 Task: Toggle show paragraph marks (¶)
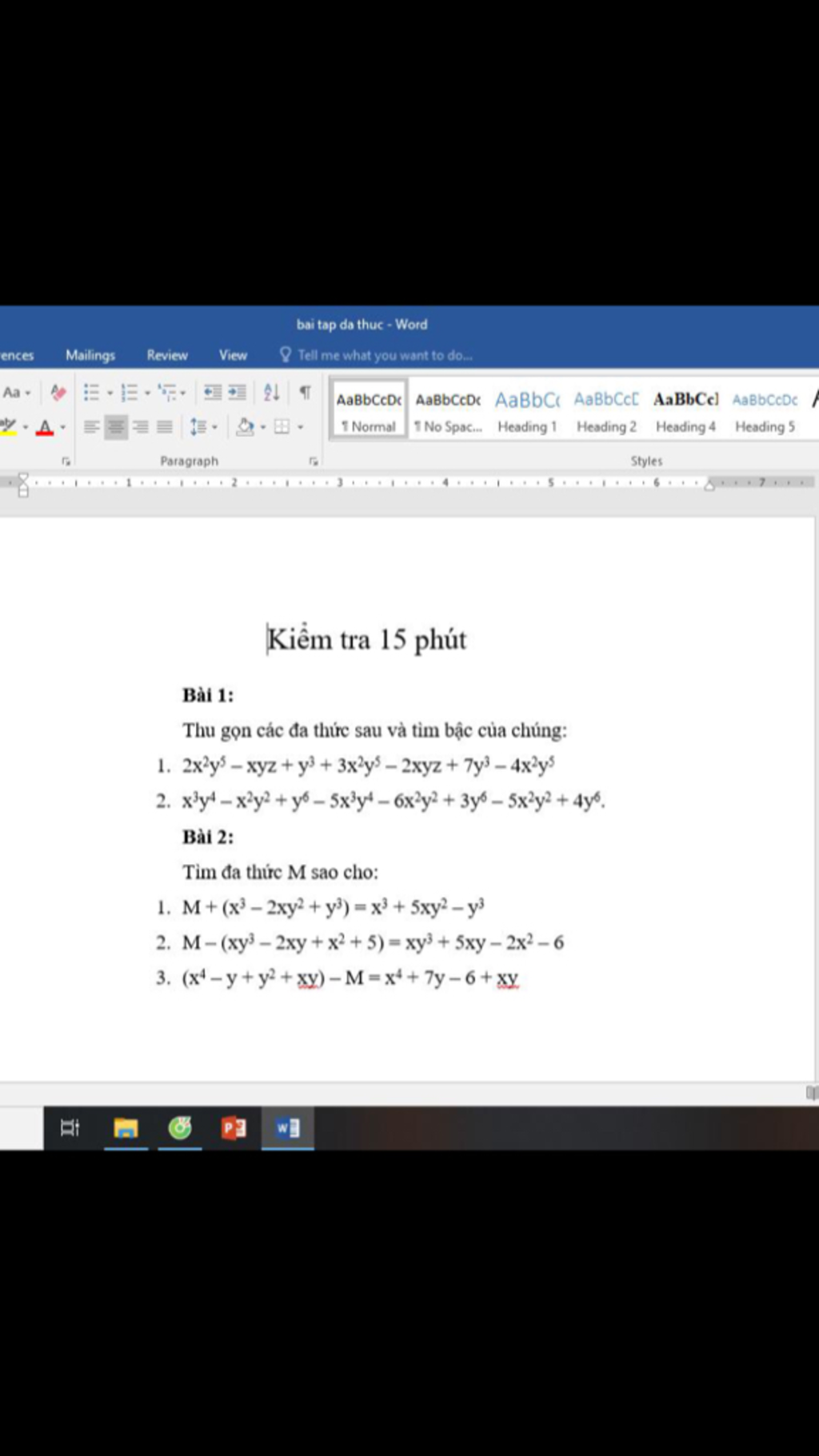coord(305,392)
